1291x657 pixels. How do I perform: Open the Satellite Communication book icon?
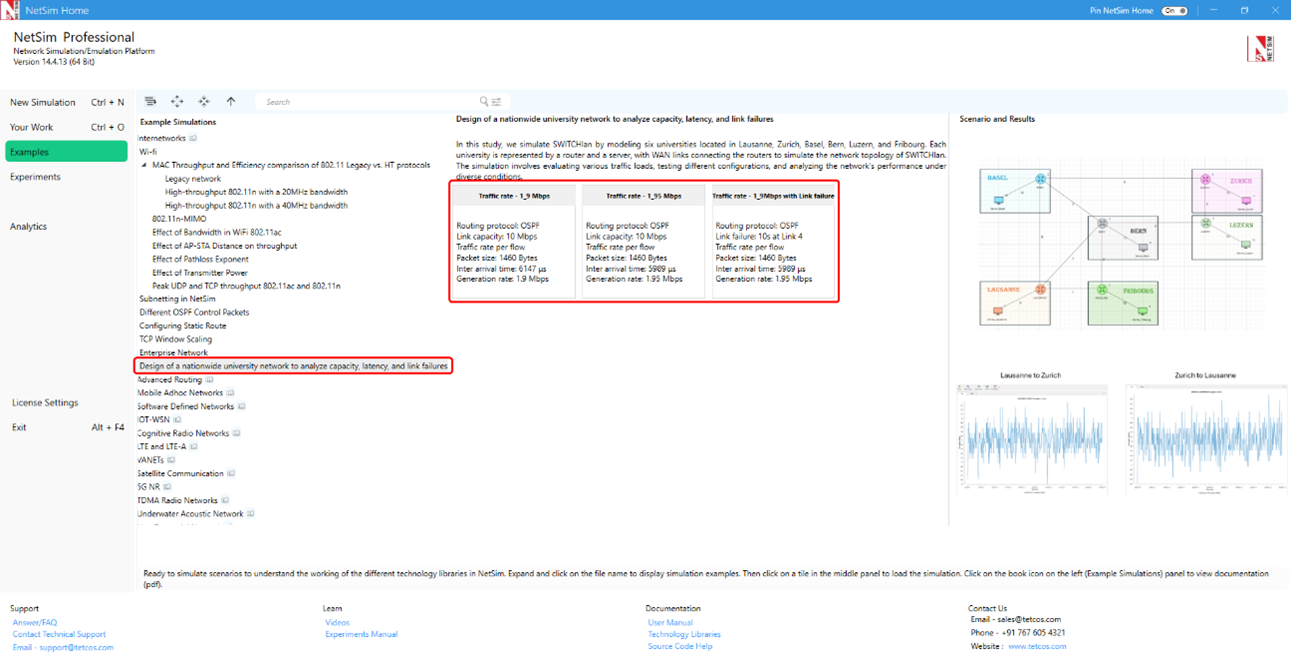[x=230, y=474]
